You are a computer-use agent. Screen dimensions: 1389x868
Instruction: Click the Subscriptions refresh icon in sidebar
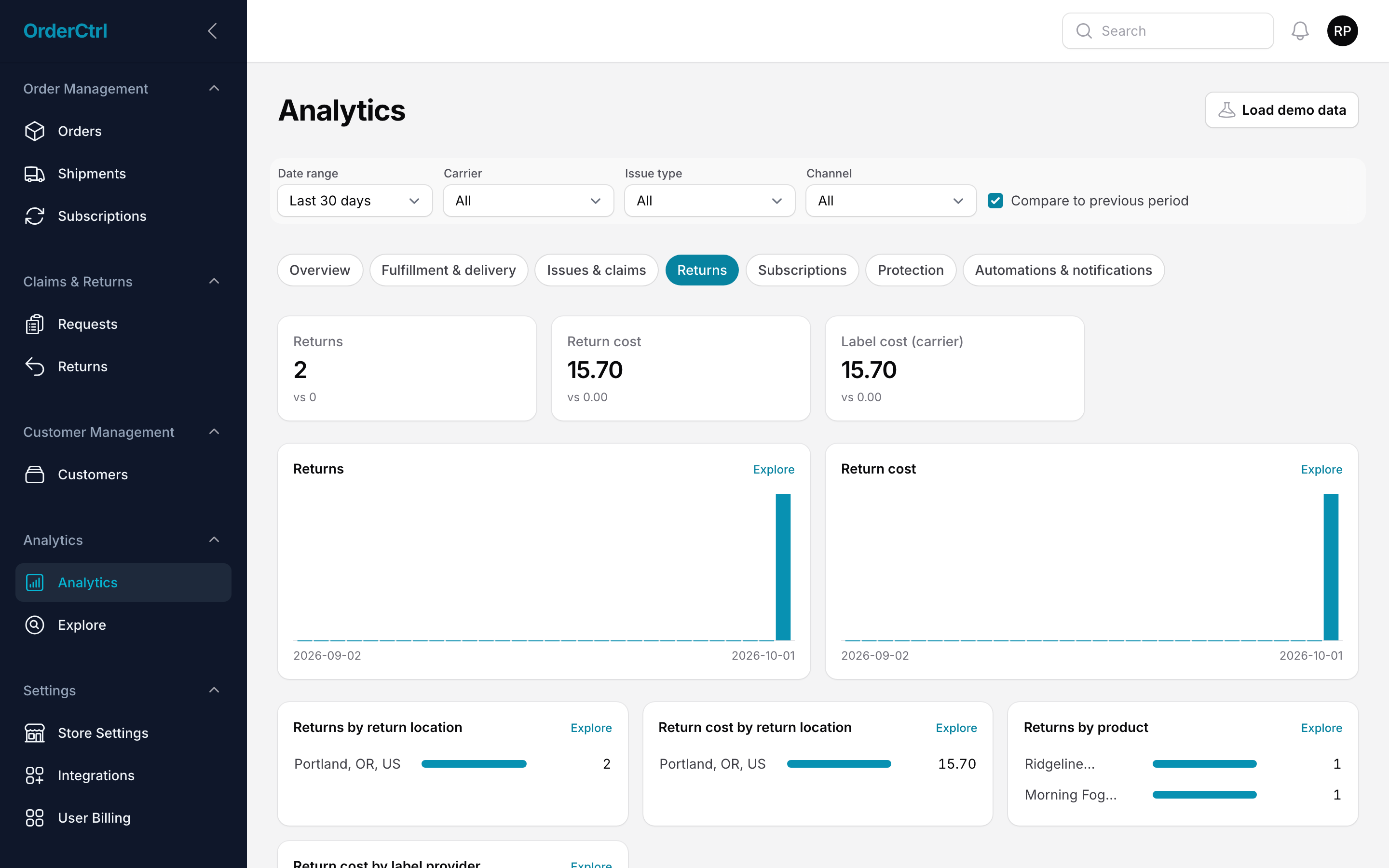point(34,217)
